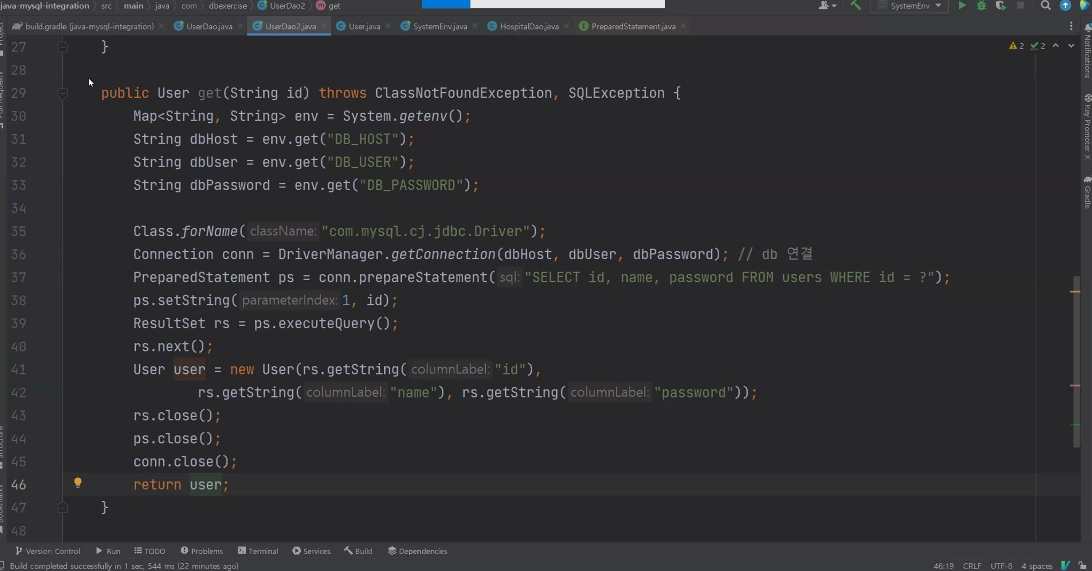Switch to the UserDao.java tab
The image size is (1092, 571).
pos(209,26)
